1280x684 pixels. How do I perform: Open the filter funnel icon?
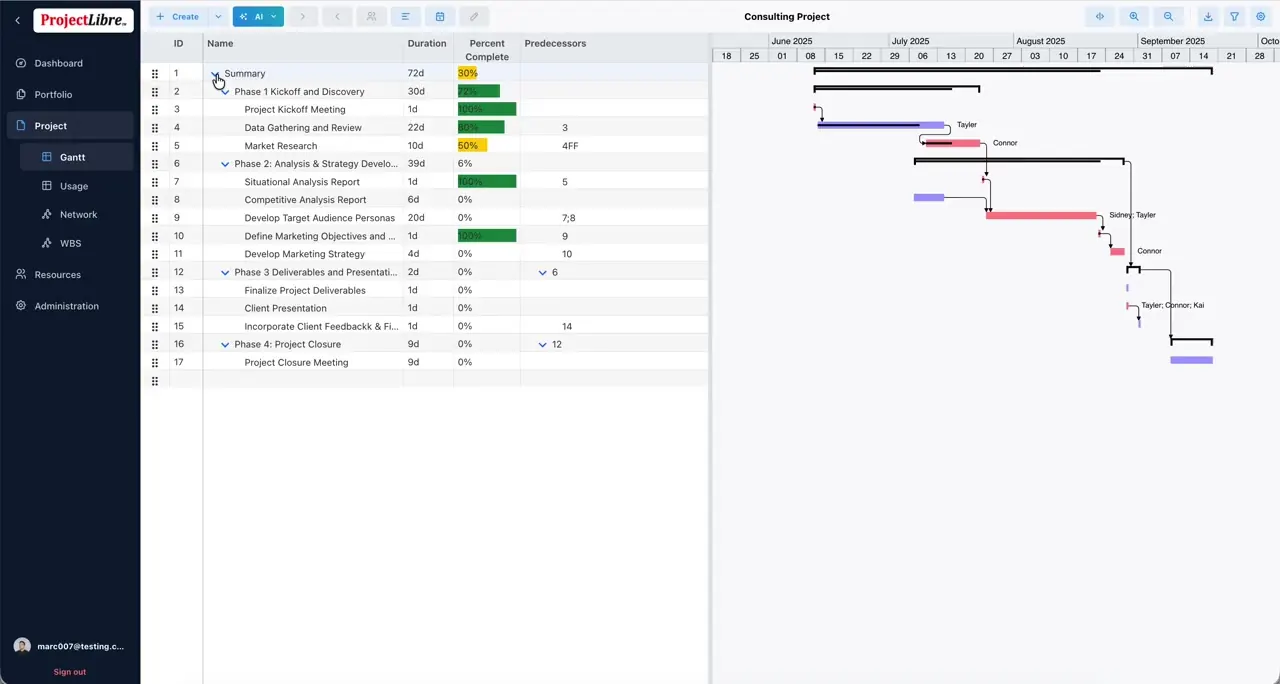pos(1234,16)
